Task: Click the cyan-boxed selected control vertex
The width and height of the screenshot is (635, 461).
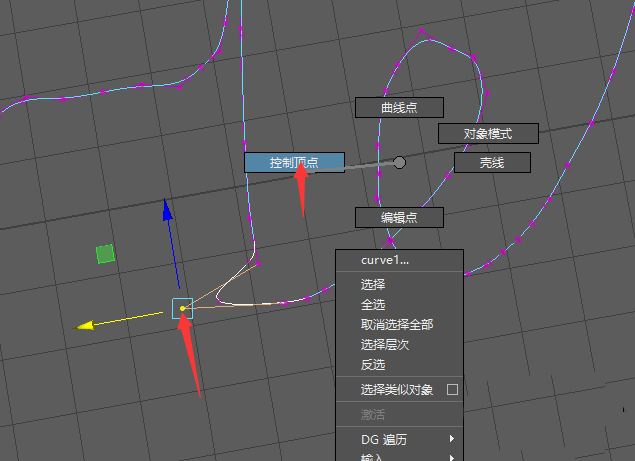Action: click(182, 308)
